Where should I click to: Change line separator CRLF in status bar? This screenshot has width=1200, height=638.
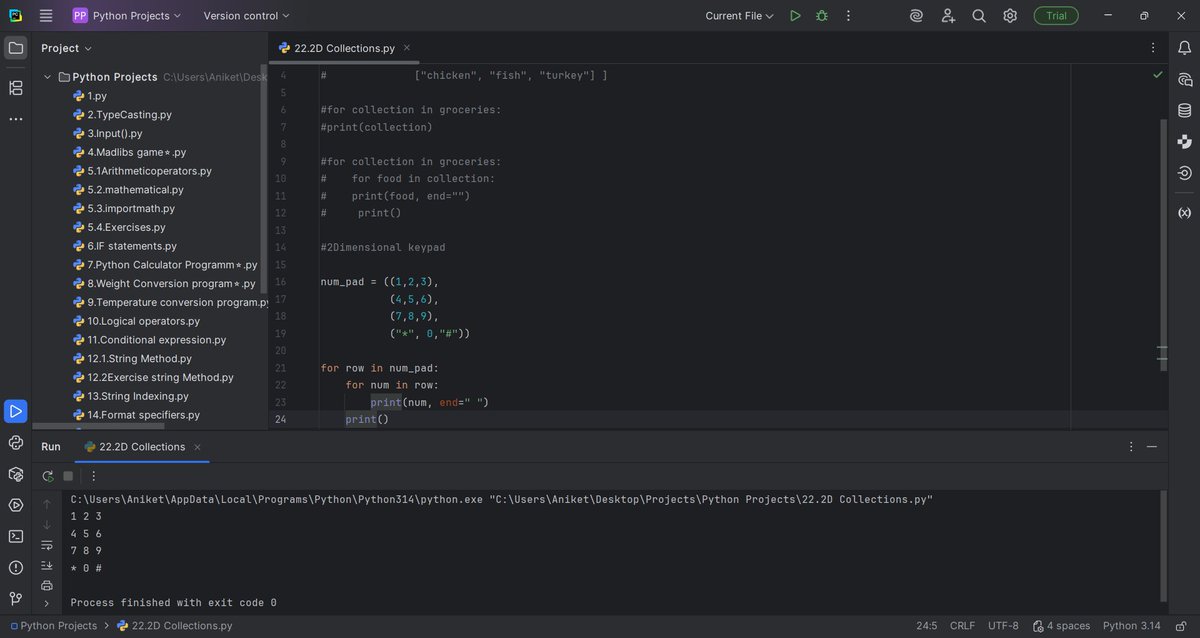[x=962, y=626]
